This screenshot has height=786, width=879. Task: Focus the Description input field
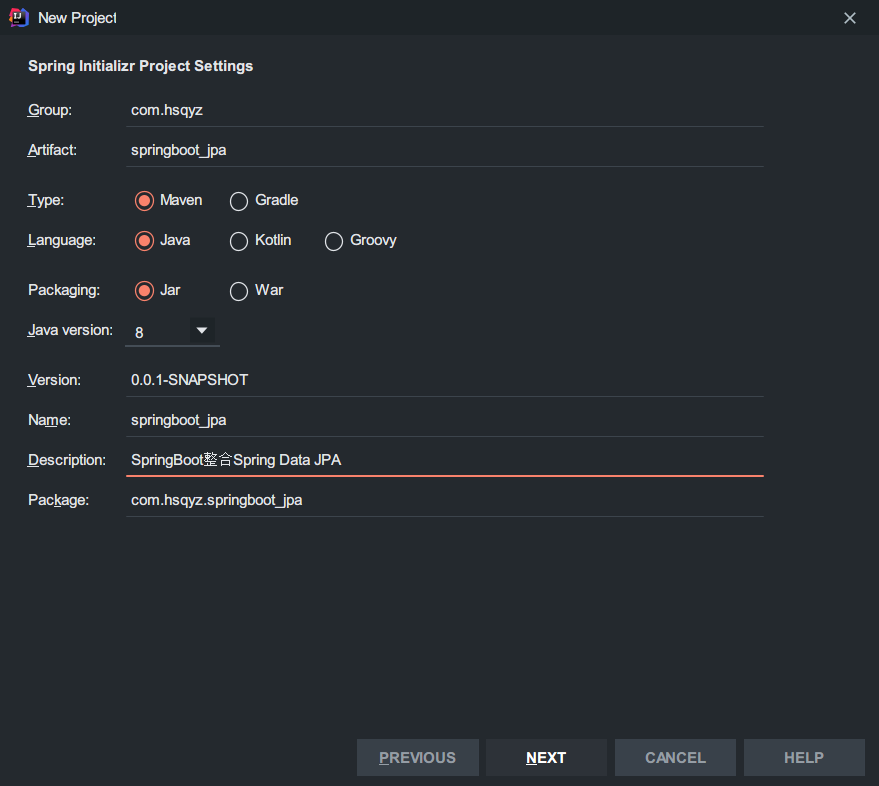pos(445,460)
